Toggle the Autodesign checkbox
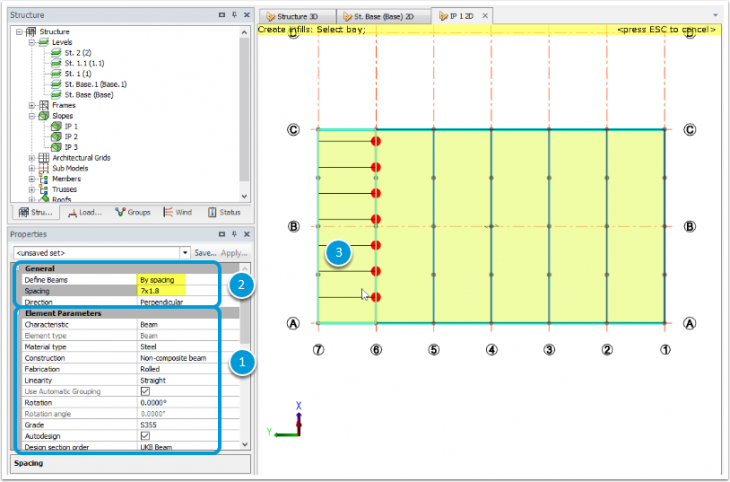This screenshot has width=730, height=482. [x=145, y=436]
